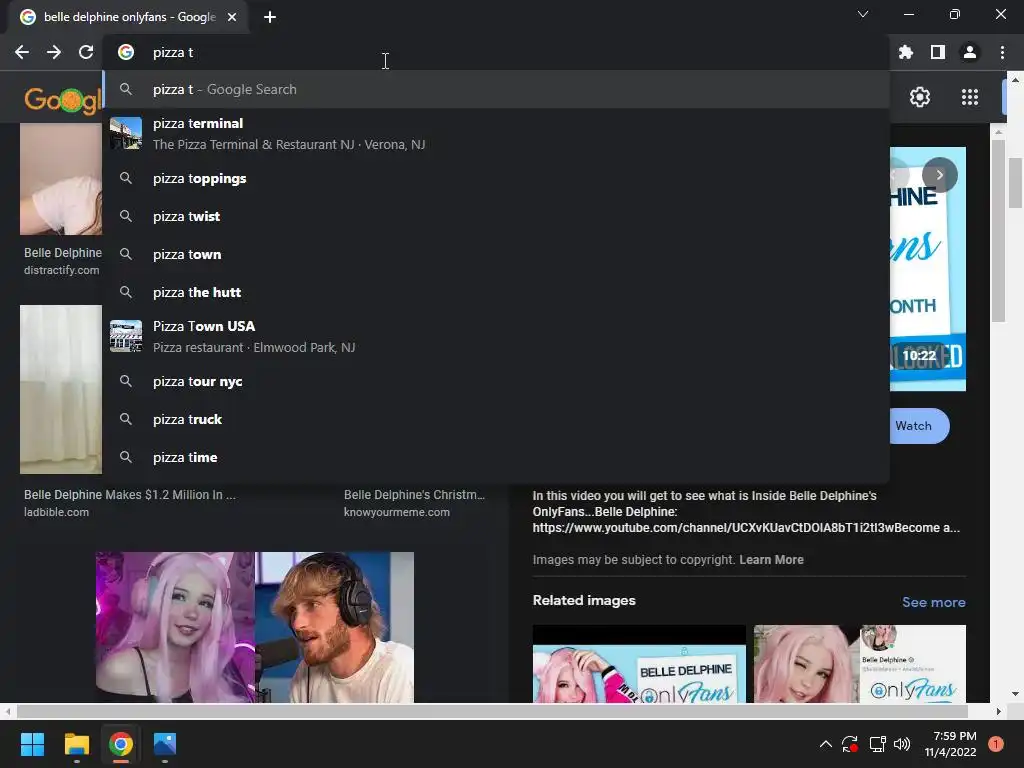
Task: Click the sync tray icon with red dot
Action: [x=850, y=744]
